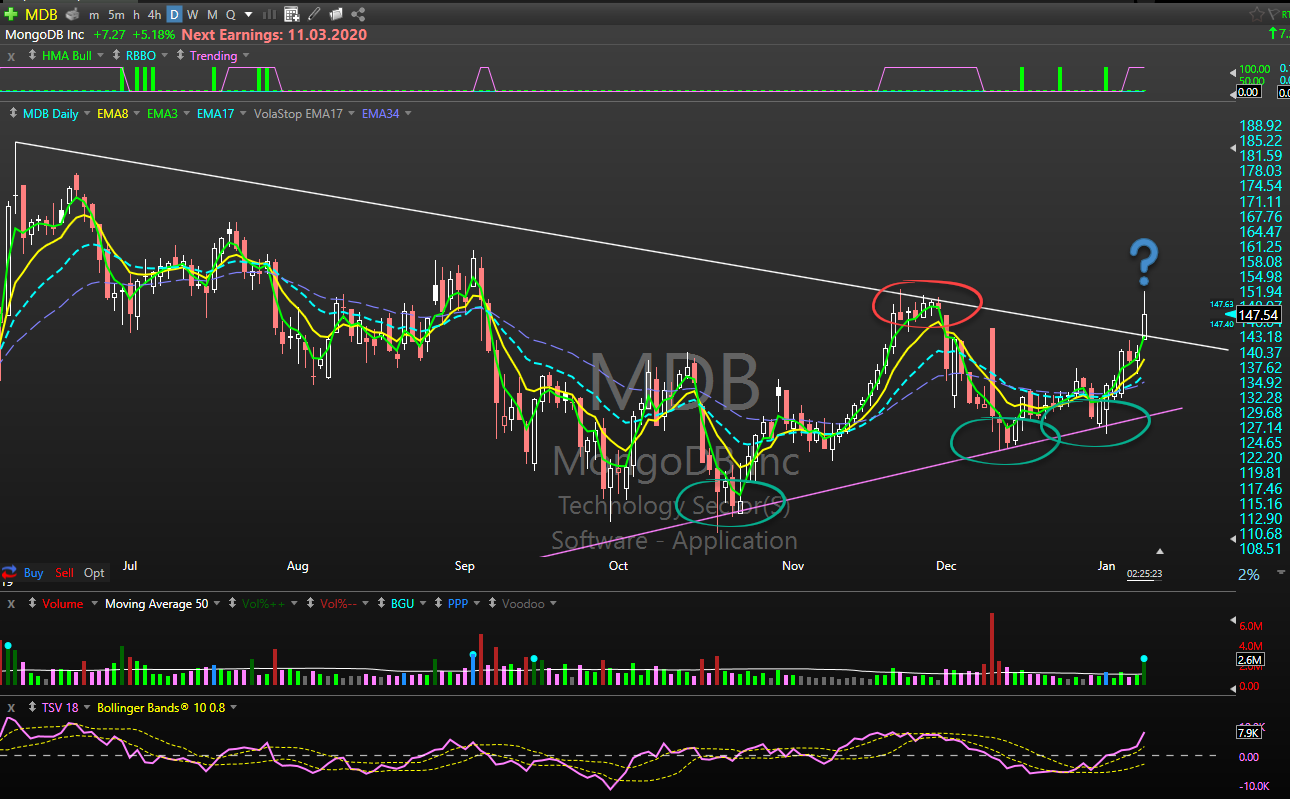
Task: Select the 5m timeframe
Action: coord(116,14)
